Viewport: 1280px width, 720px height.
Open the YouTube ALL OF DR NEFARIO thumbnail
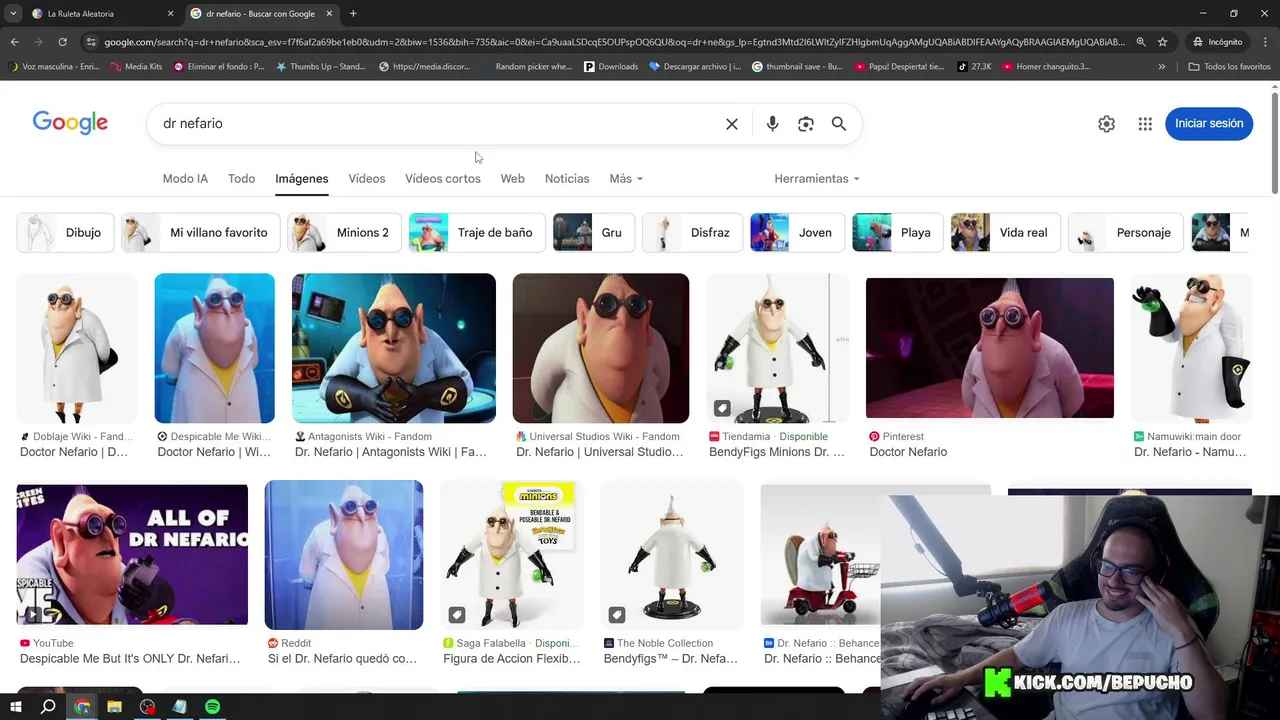click(132, 555)
